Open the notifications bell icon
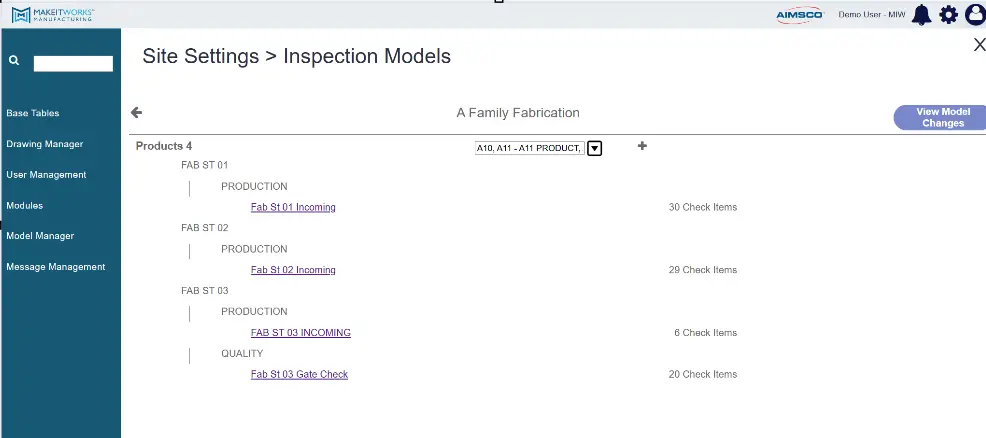The image size is (986, 438). tap(922, 14)
